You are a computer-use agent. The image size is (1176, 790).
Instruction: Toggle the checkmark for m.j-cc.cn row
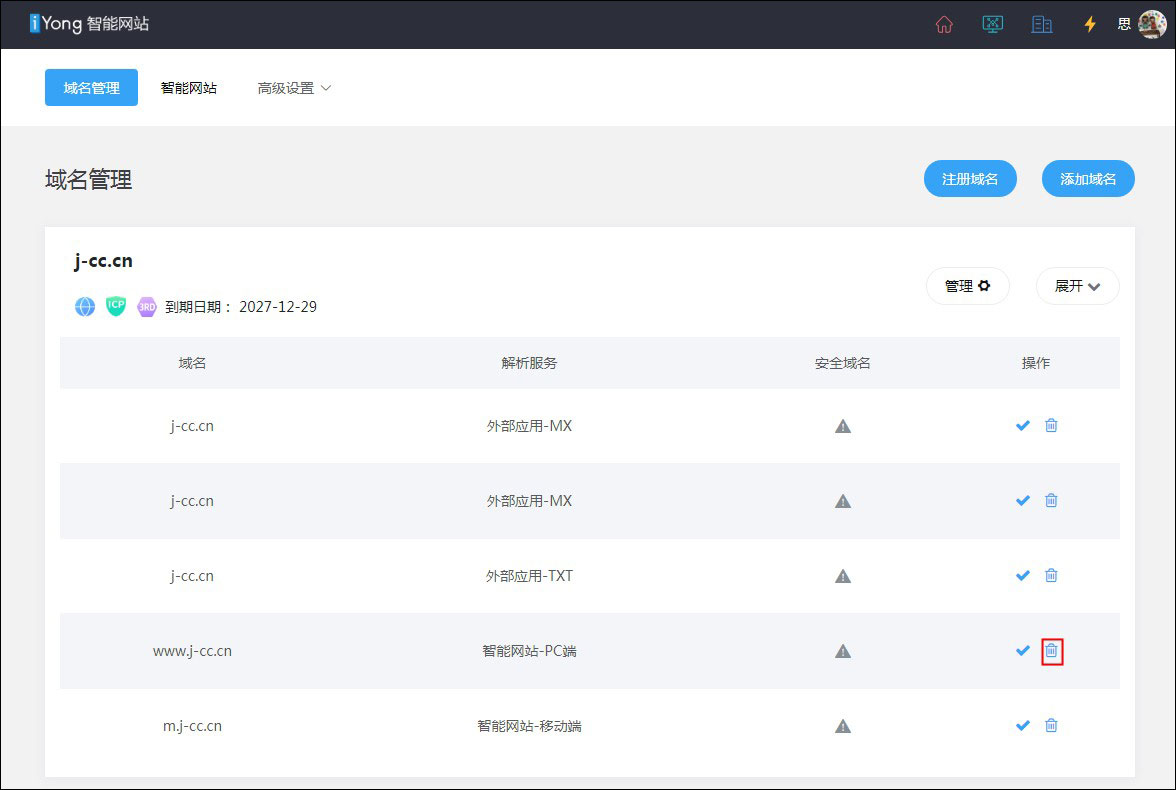click(1022, 726)
